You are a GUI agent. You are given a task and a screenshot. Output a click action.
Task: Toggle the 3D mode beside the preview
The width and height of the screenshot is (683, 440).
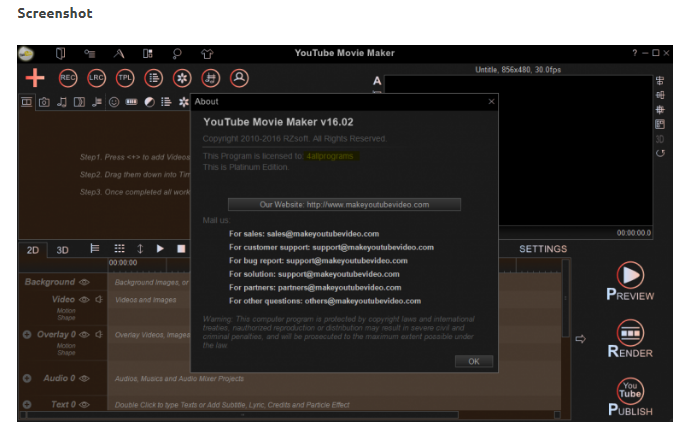point(660,139)
